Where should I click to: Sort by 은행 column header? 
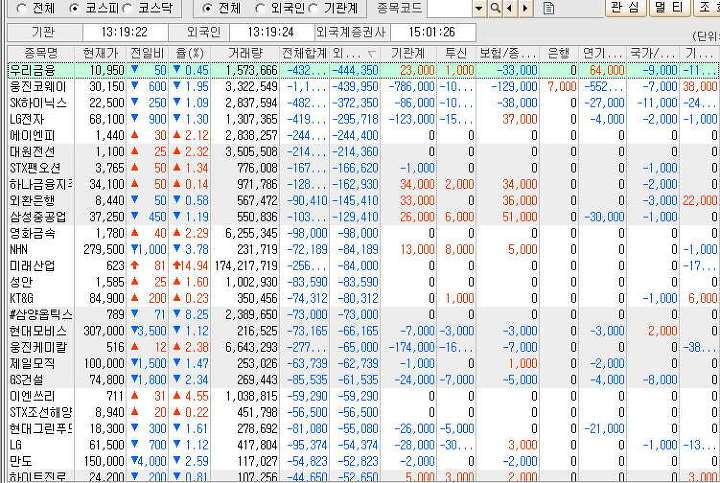[x=559, y=53]
